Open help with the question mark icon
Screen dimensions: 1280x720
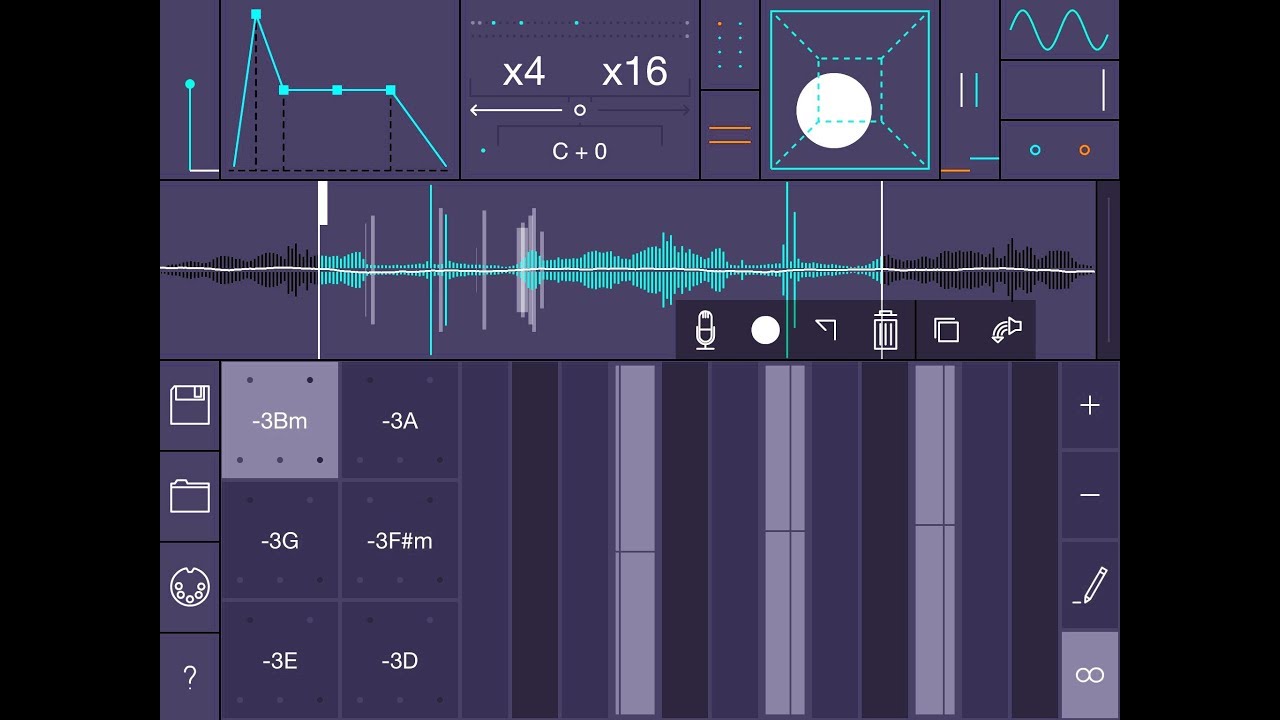[190, 677]
